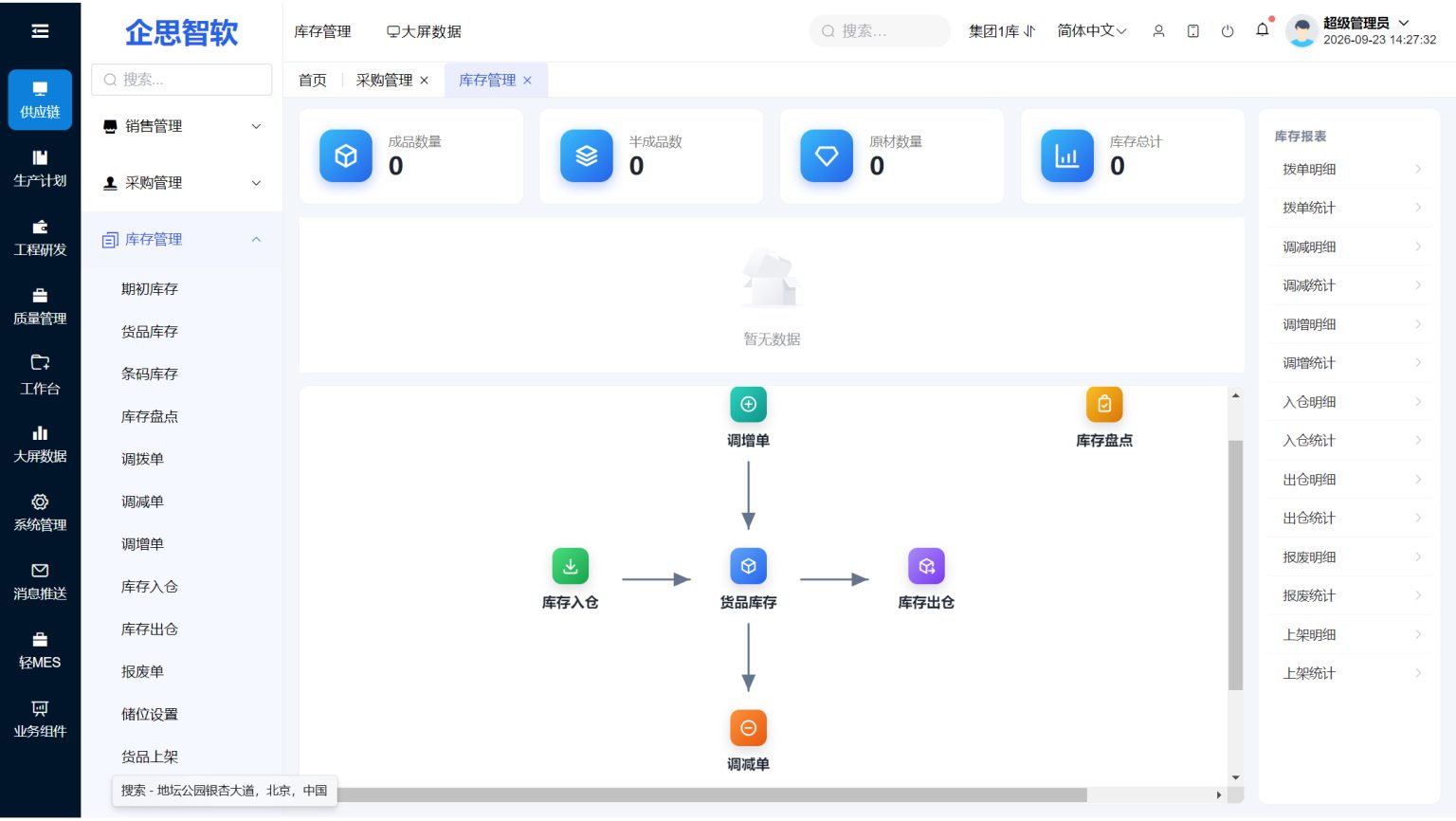This screenshot has height=821, width=1456.
Task: Close the 库存管理 tab
Action: point(528,81)
